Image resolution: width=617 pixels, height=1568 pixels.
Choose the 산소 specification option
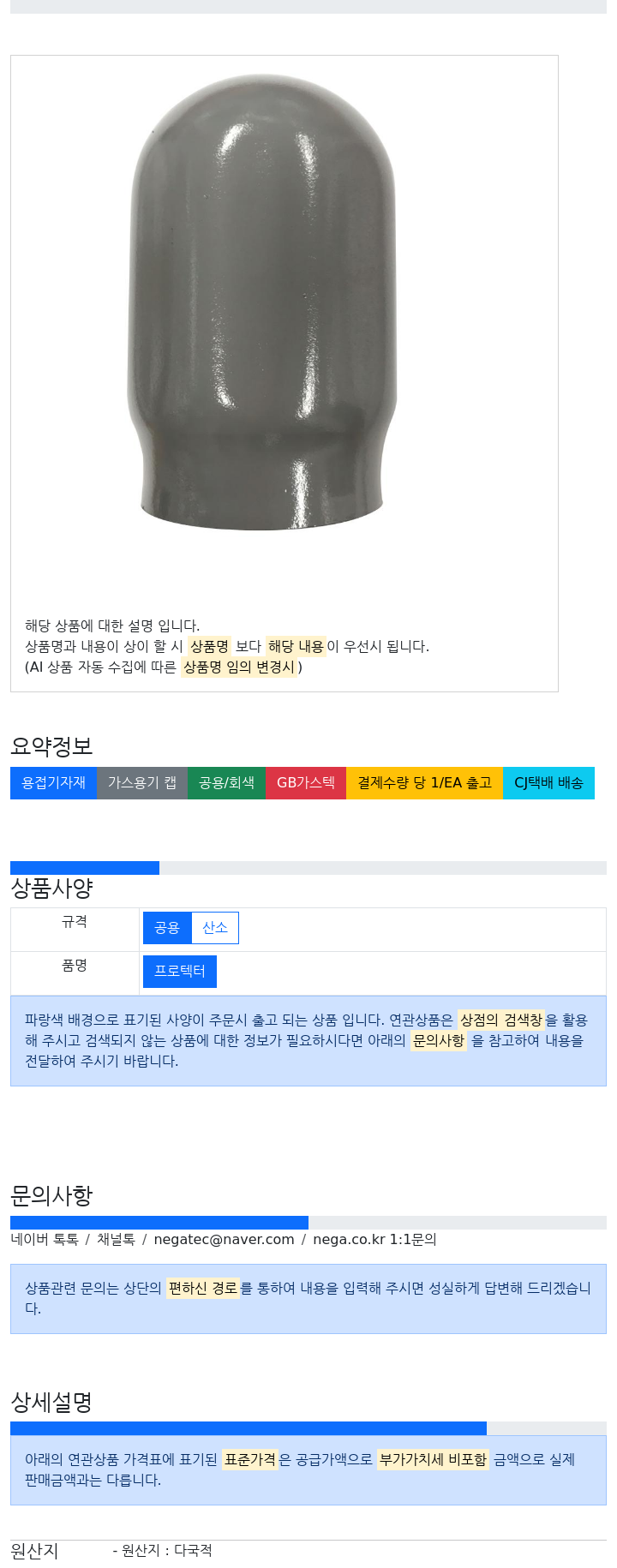tap(215, 928)
